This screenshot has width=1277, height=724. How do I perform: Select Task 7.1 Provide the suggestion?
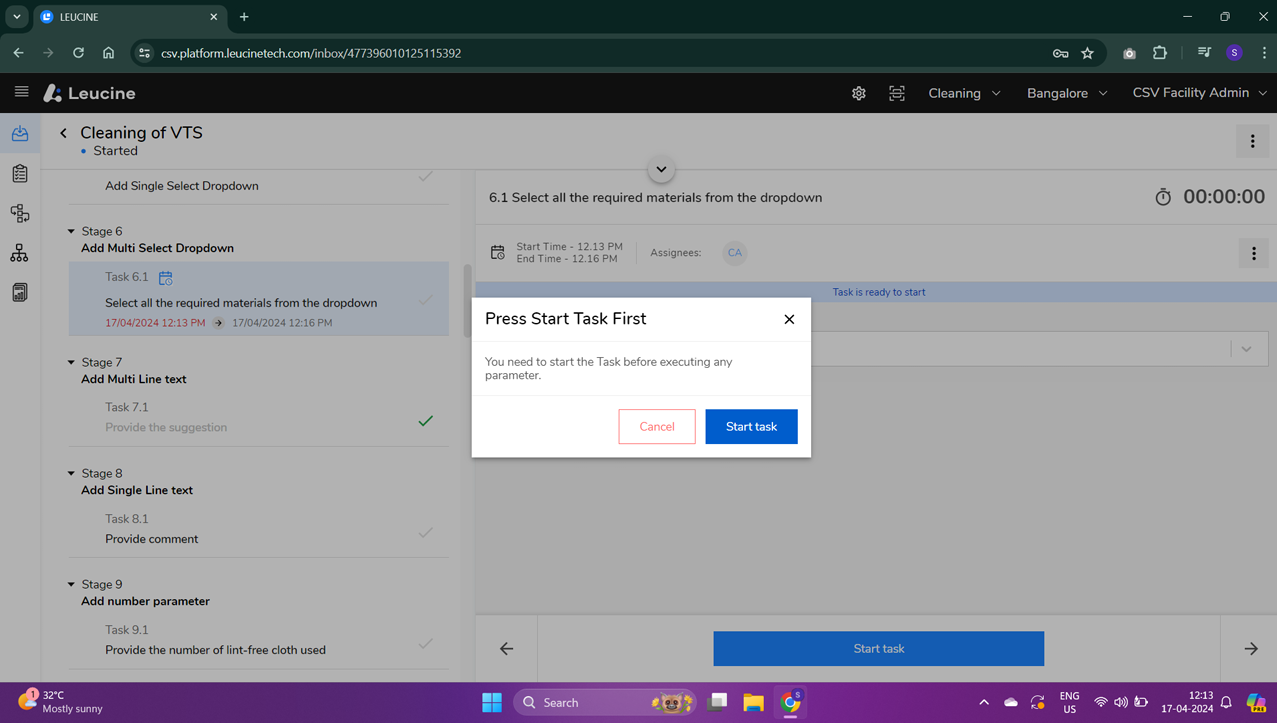click(200, 415)
